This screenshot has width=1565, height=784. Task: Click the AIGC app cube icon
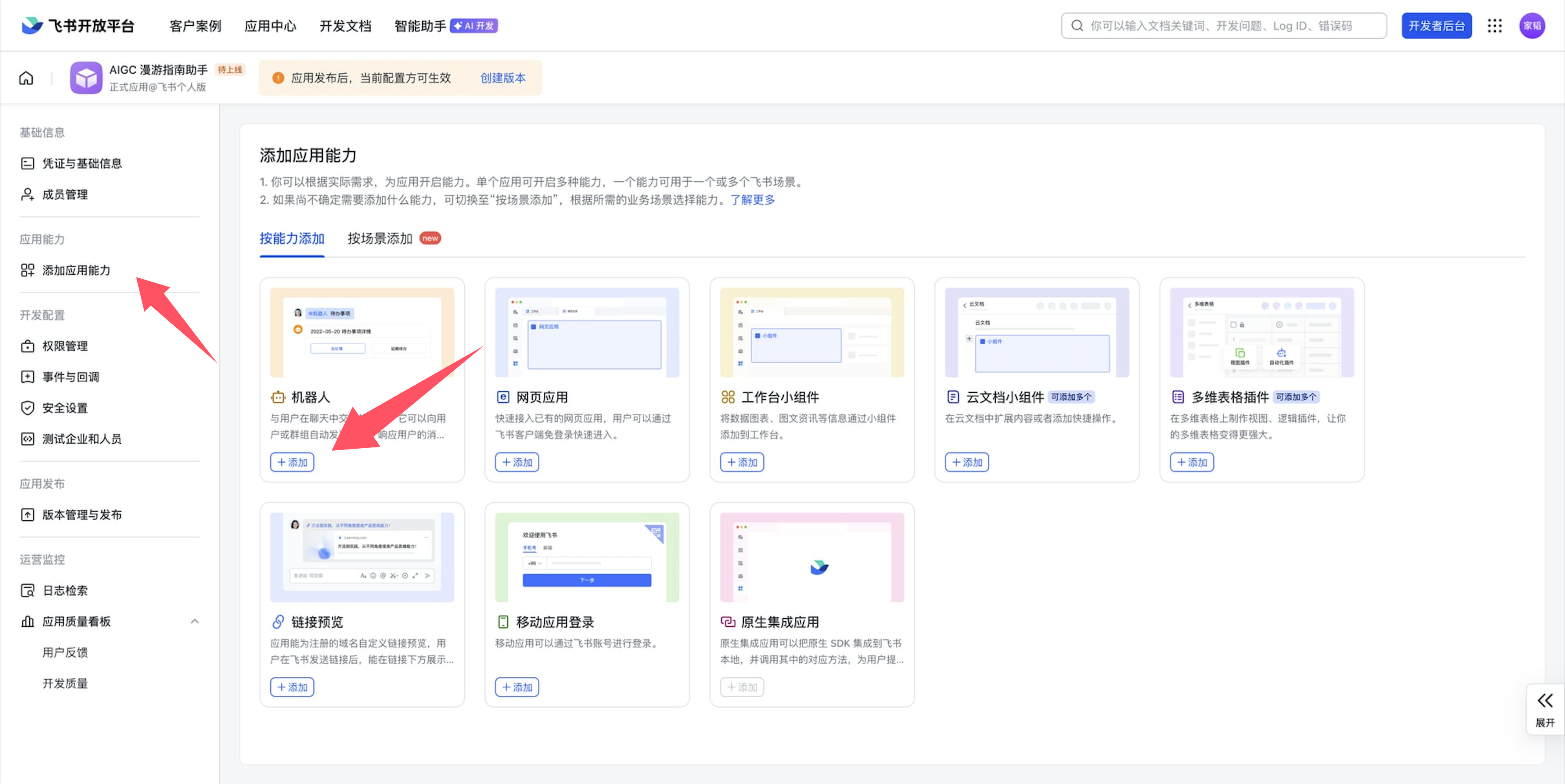(86, 78)
